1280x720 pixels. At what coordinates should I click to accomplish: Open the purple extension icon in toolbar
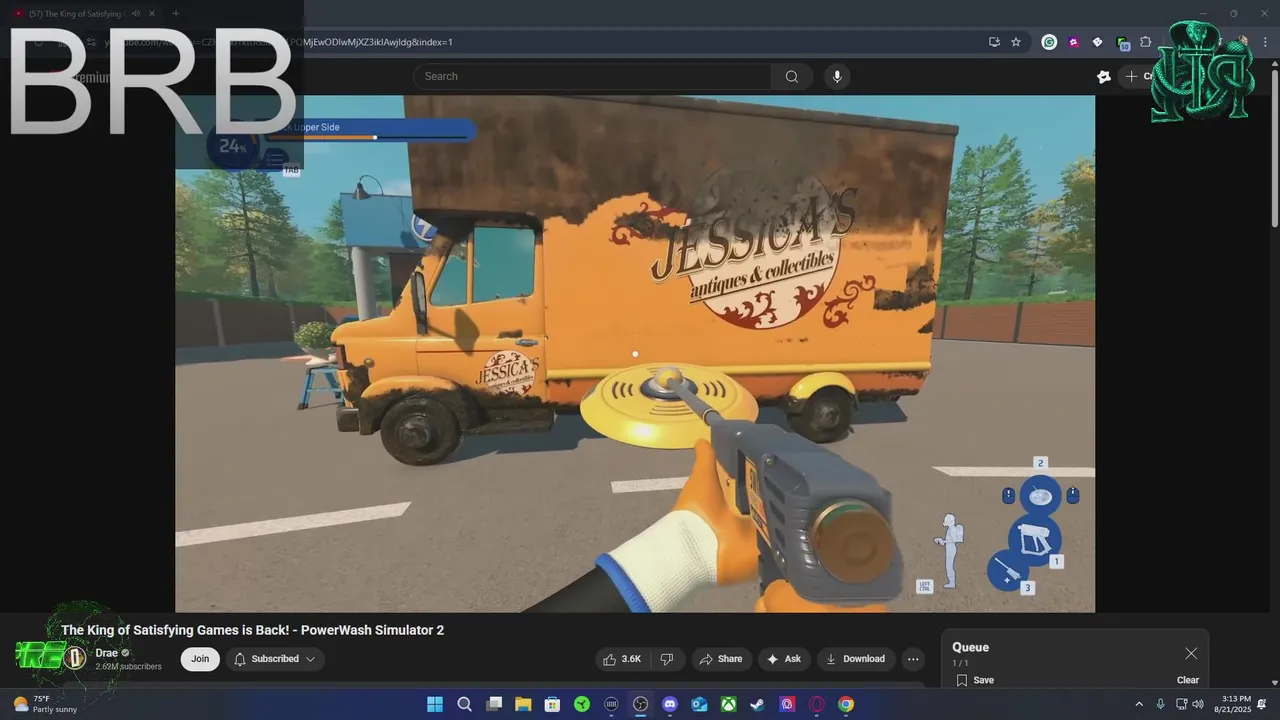(x=1073, y=42)
